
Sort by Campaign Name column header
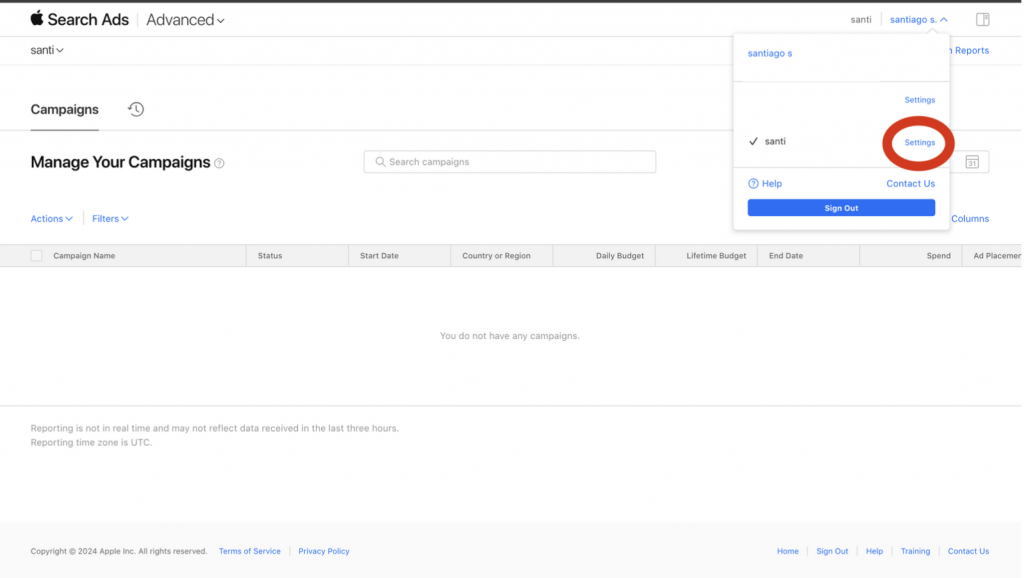point(84,255)
